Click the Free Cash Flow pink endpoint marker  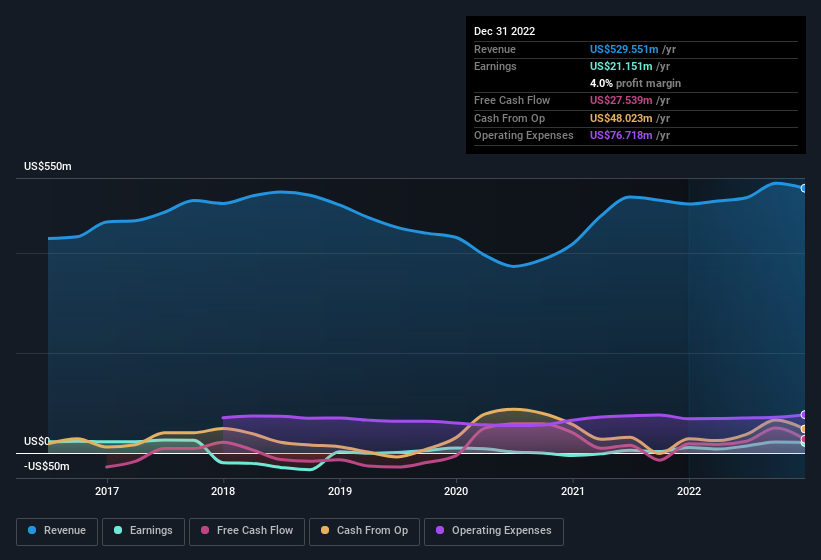tap(804, 439)
